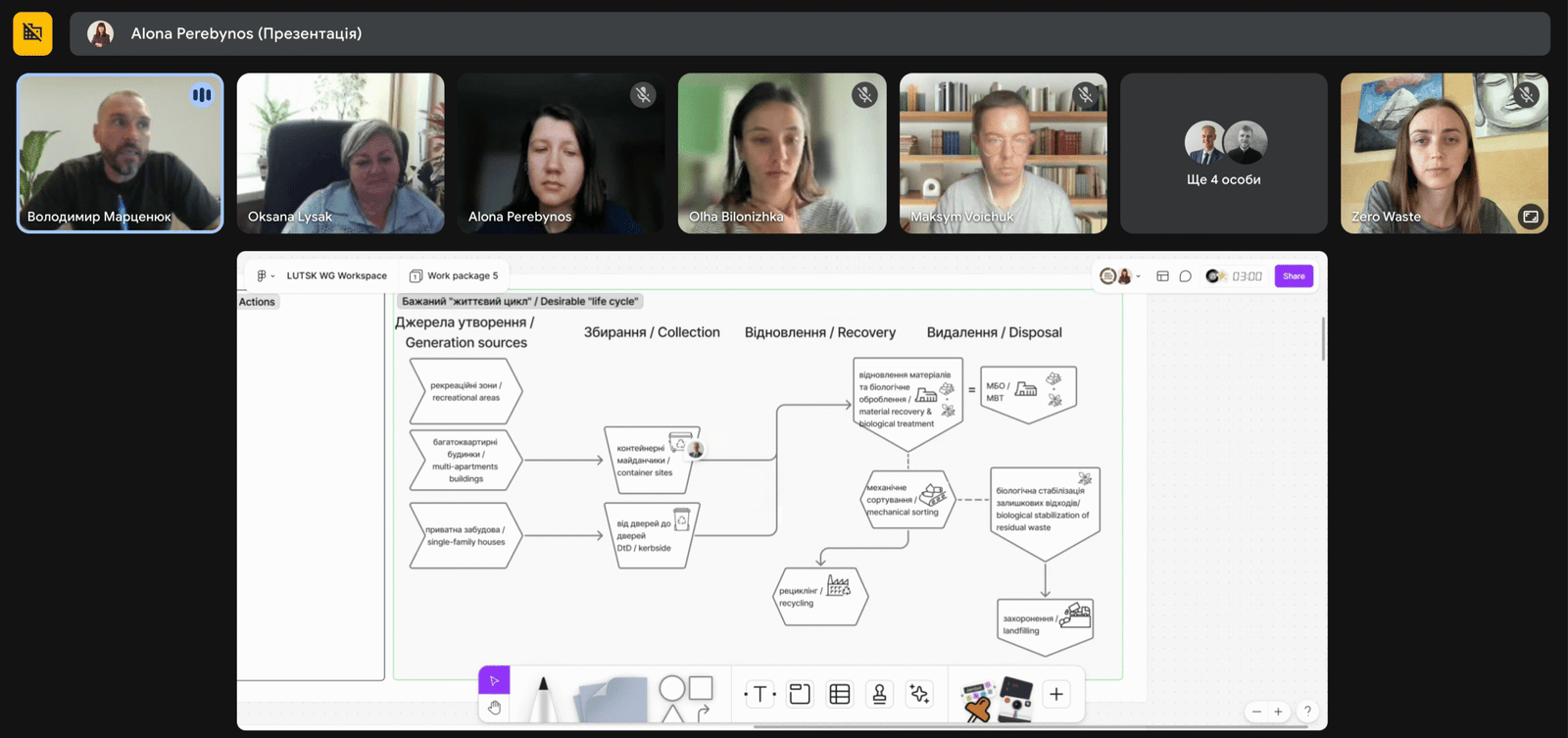The height and width of the screenshot is (738, 1568).
Task: Activate the Select arrow tool
Action: (x=494, y=680)
